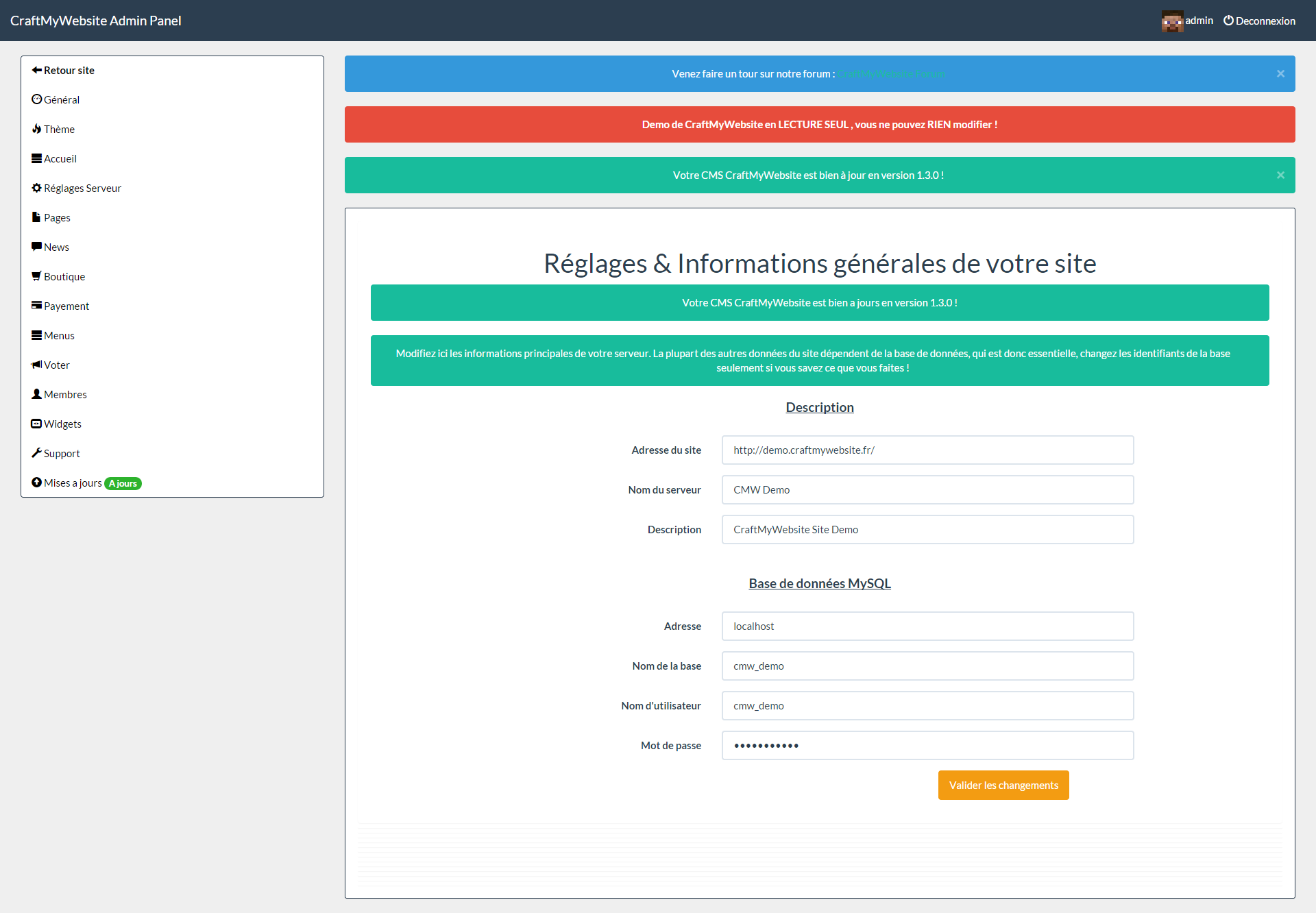Screen dimensions: 1316x913
Task: Click the Réglages & Informations générales heading
Action: click(x=820, y=263)
